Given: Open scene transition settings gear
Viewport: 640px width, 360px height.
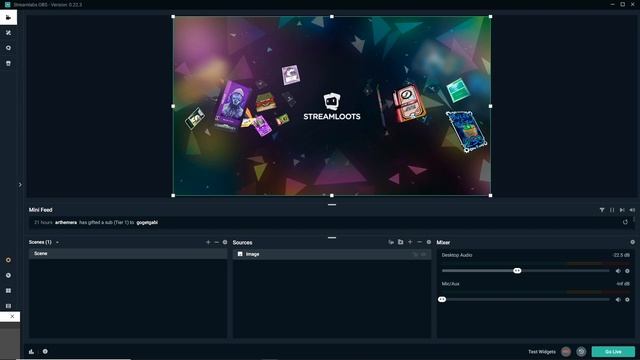Looking at the screenshot, I should tap(225, 242).
